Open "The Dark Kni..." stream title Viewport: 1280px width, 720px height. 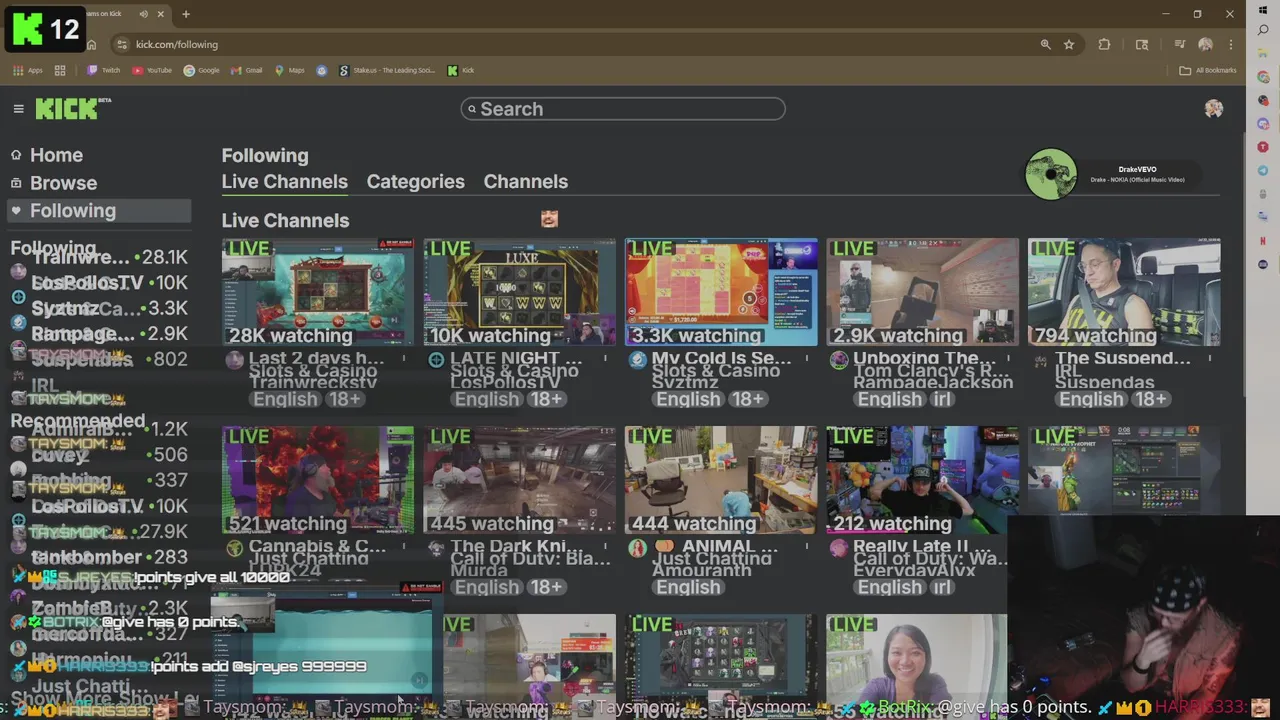(517, 546)
